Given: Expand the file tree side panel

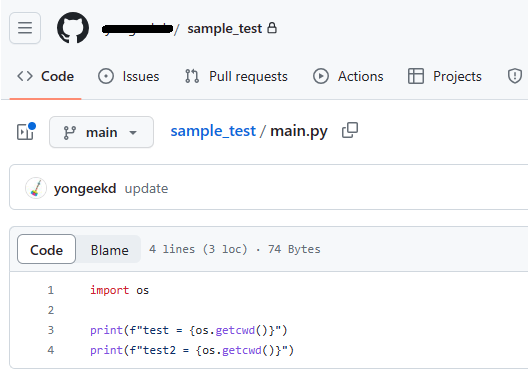Looking at the screenshot, I should point(26,131).
